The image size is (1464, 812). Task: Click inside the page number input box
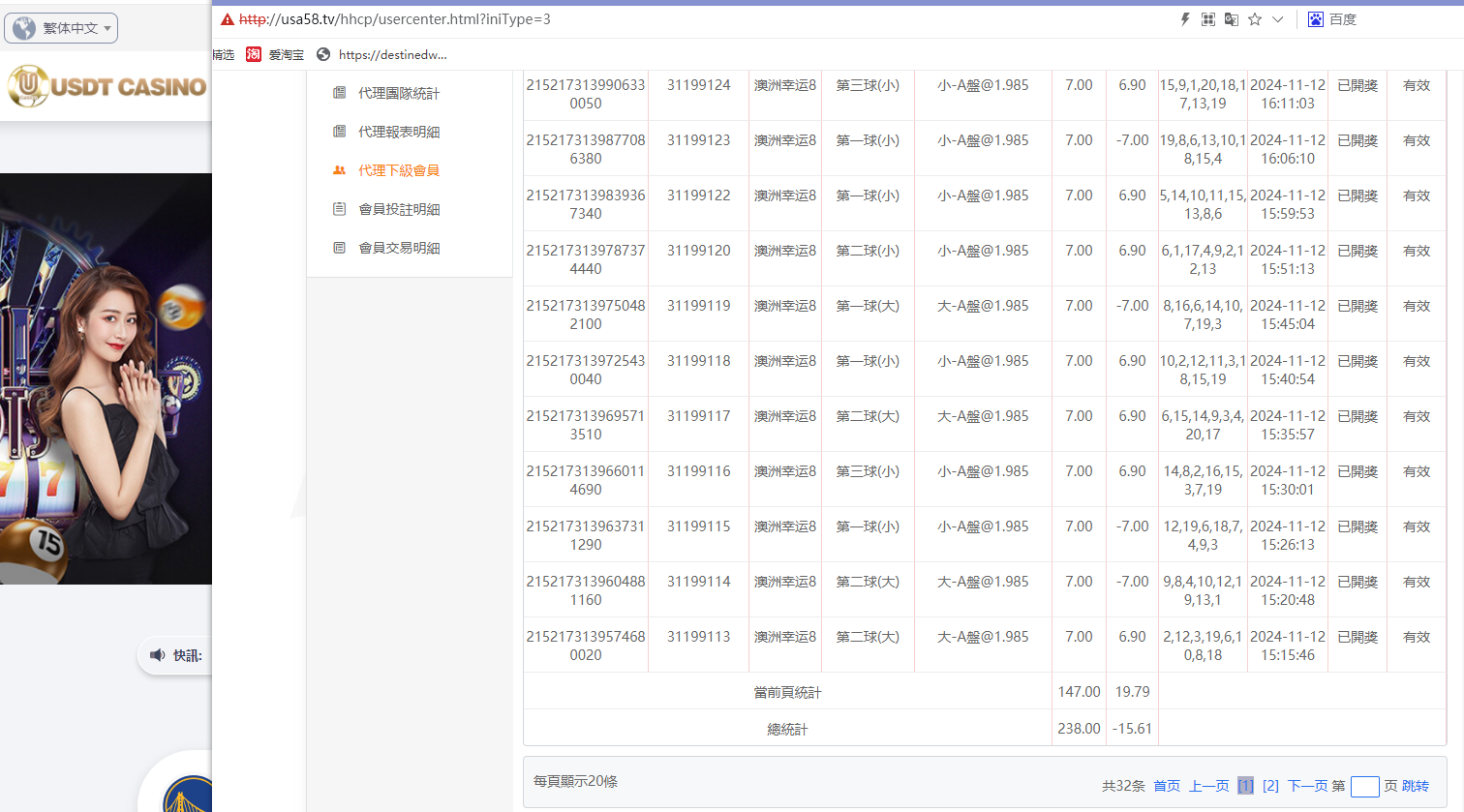coord(1365,787)
